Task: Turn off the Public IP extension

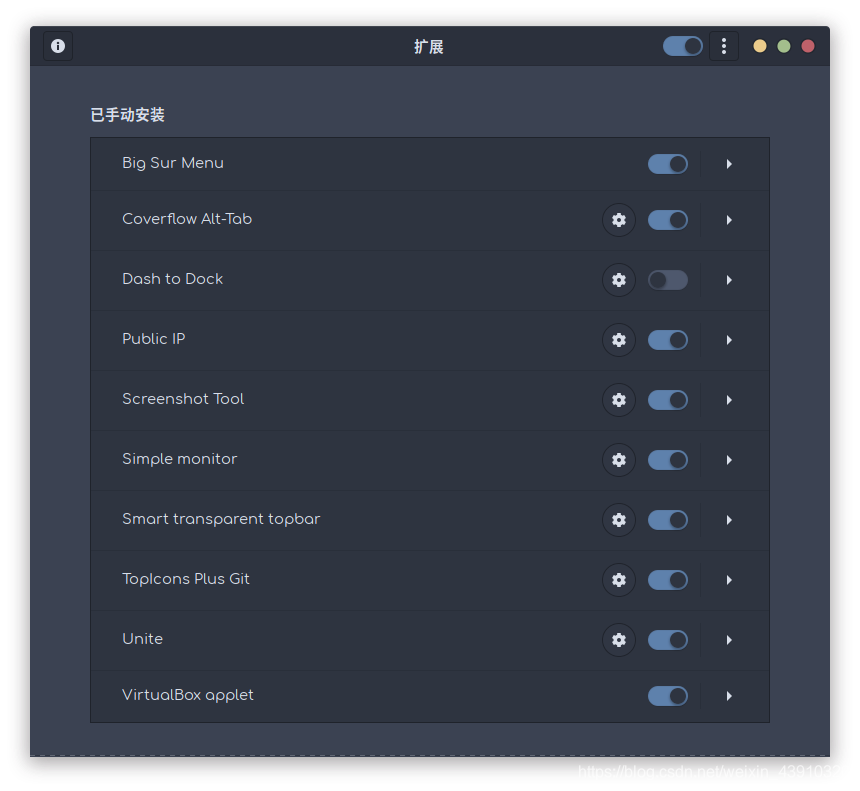Action: tap(667, 340)
